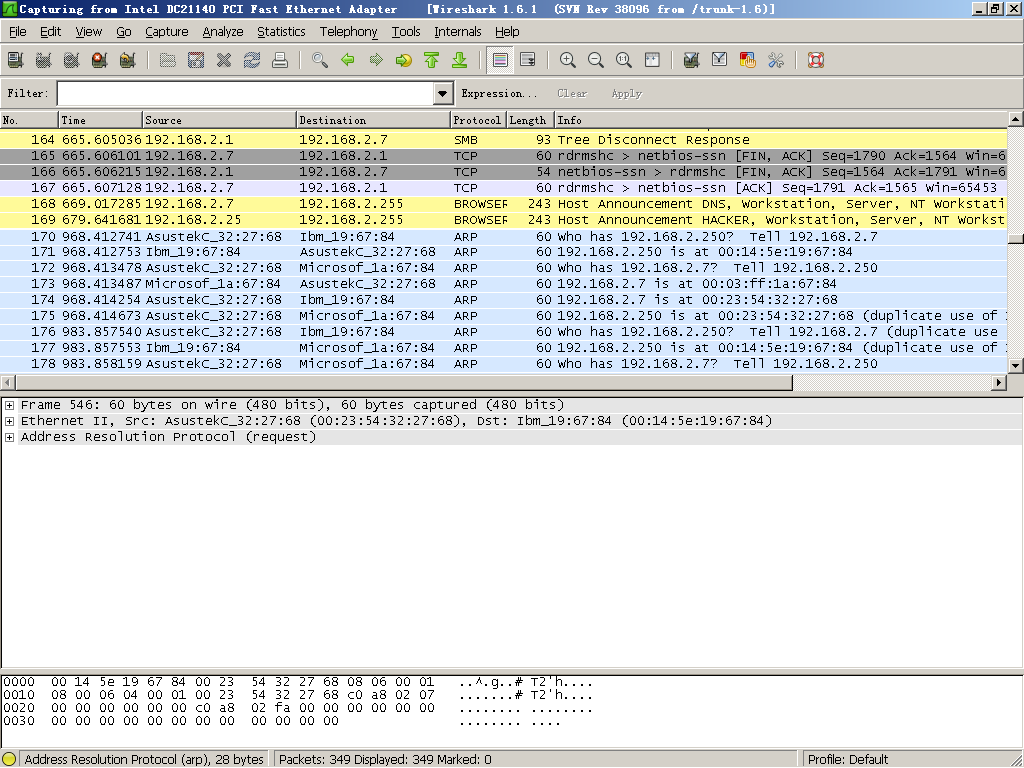Edit coloring rules icon

pyautogui.click(x=748, y=60)
